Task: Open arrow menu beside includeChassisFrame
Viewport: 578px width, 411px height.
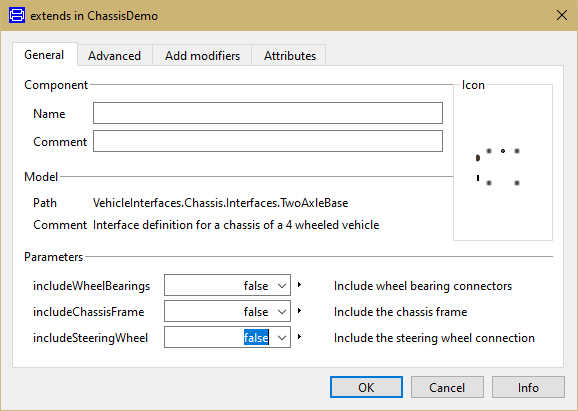Action: [x=299, y=311]
